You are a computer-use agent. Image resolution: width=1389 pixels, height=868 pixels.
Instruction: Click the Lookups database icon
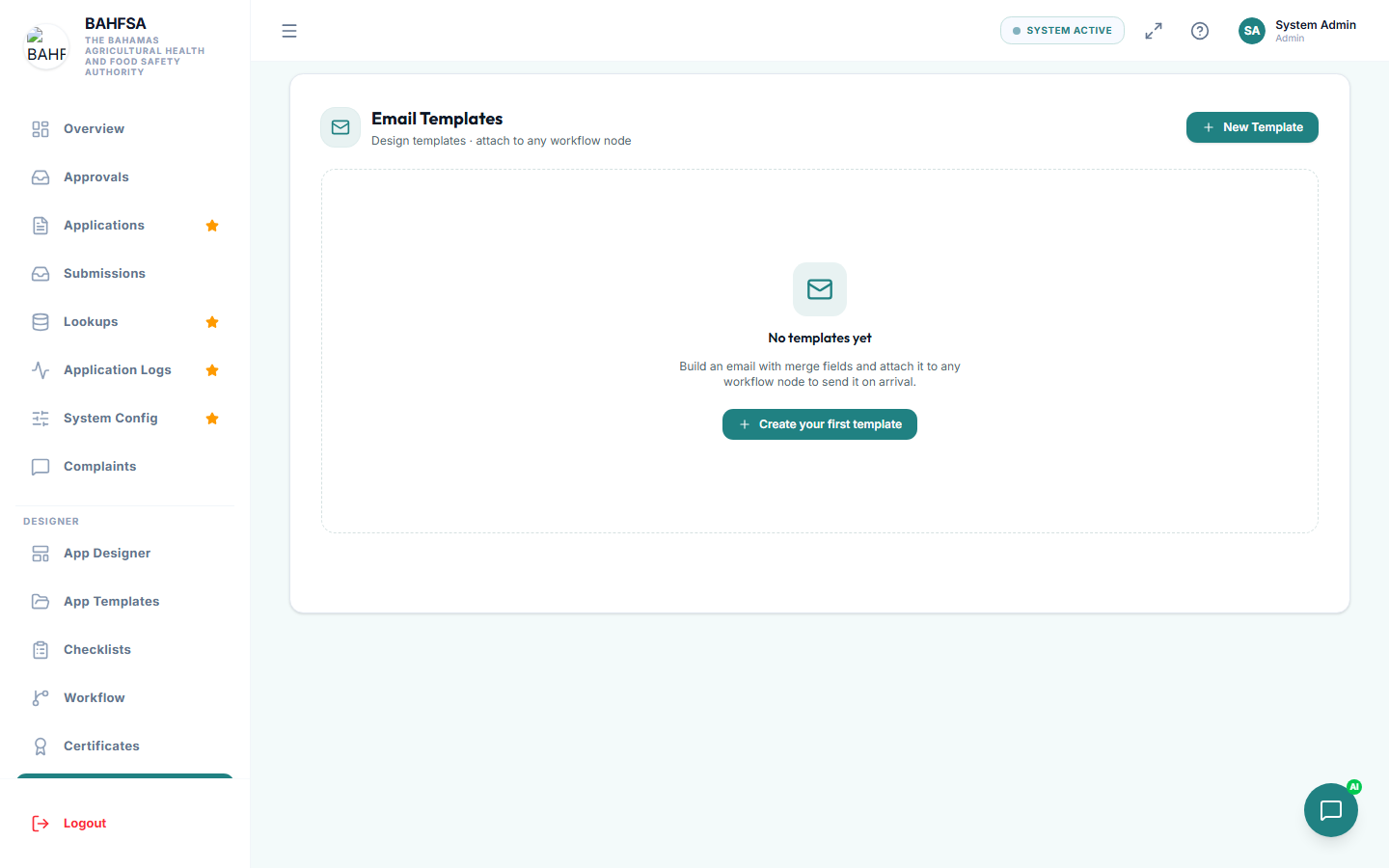coord(41,322)
